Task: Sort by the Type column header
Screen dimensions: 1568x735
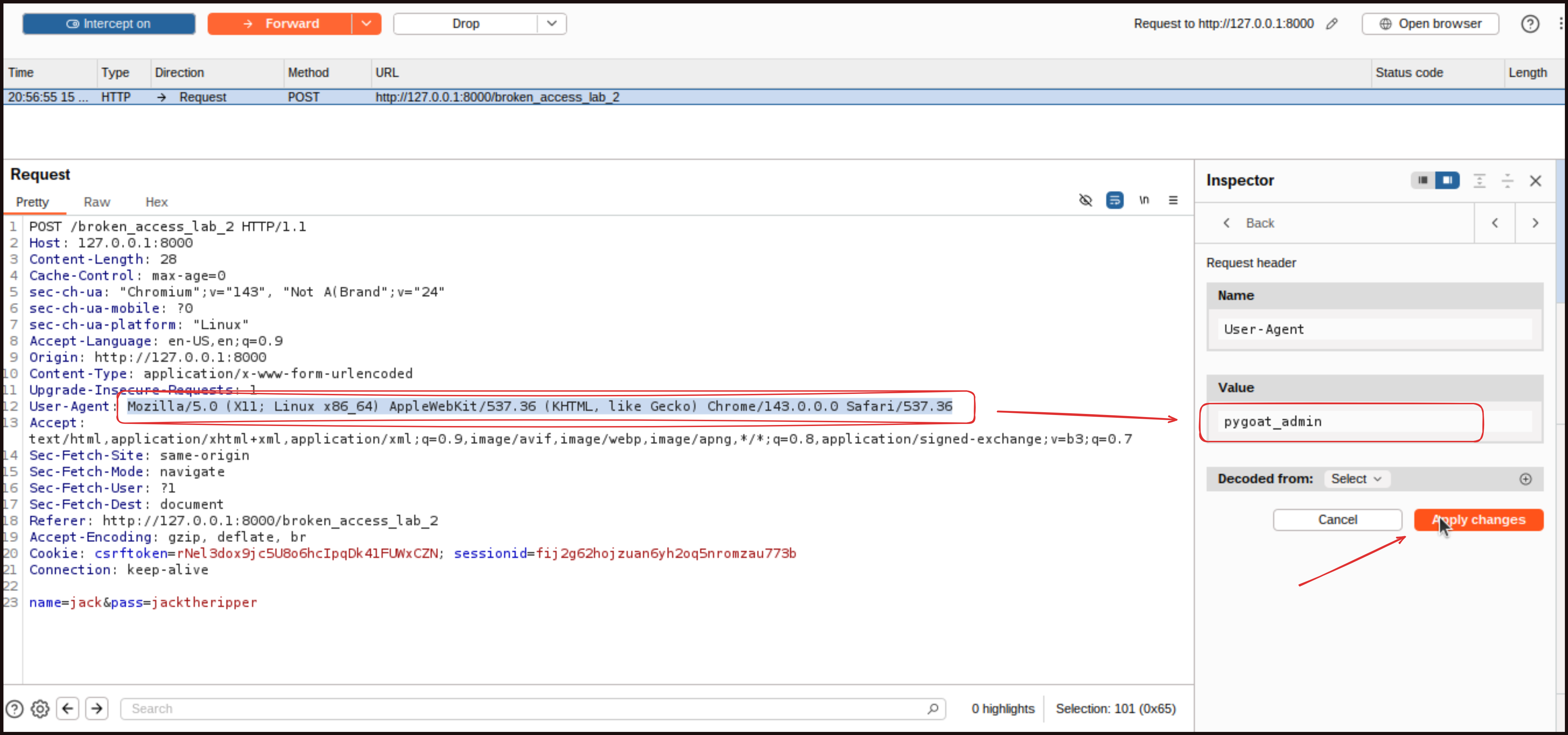Action: (x=124, y=72)
